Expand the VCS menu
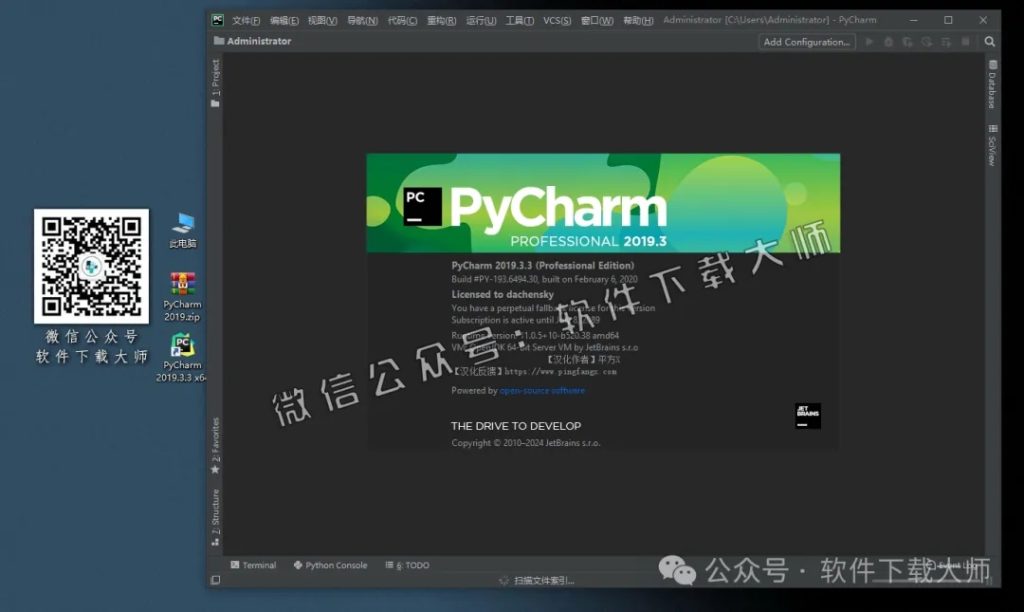 pos(556,19)
